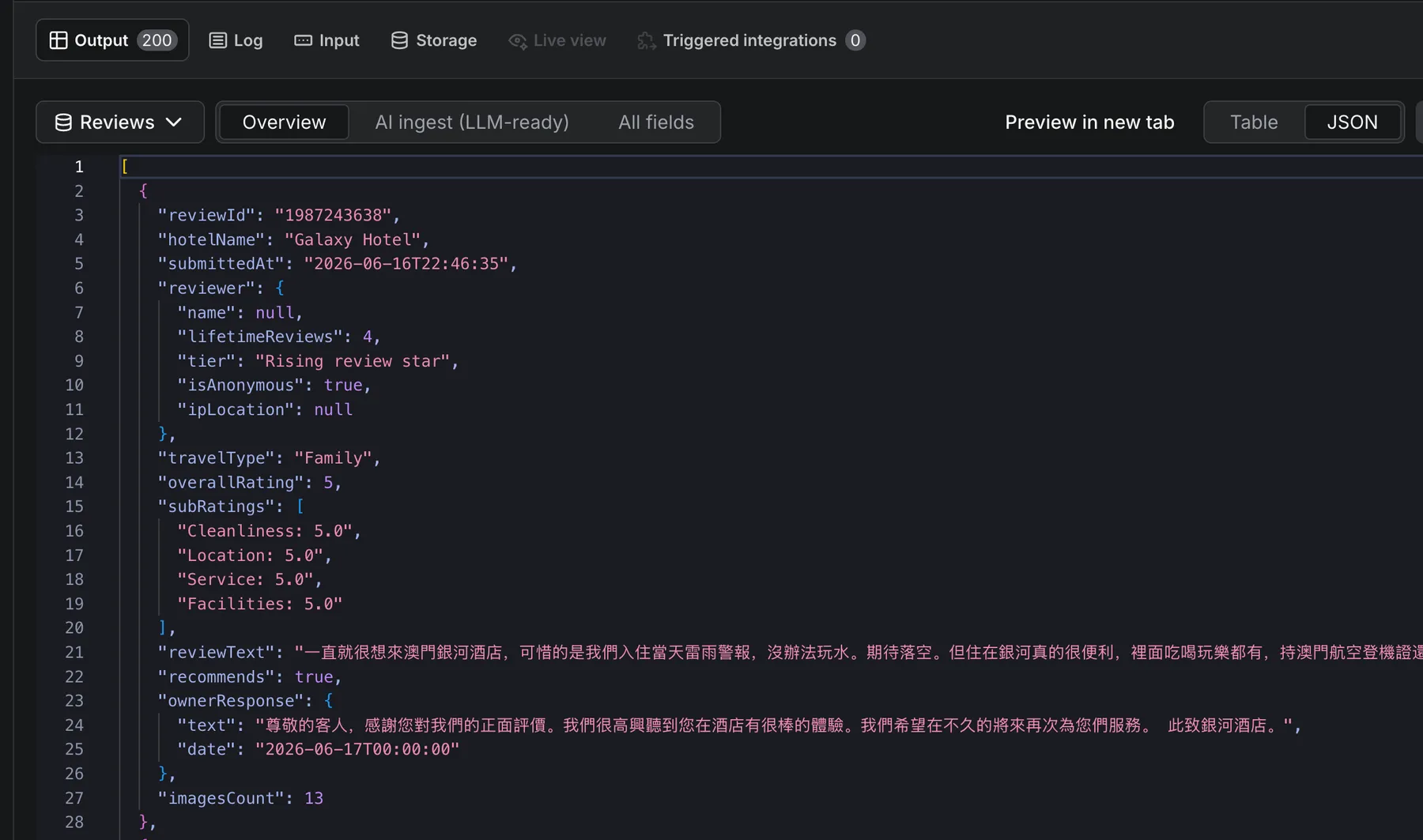Click the Input keyboard icon
The image size is (1423, 840).
(x=303, y=40)
